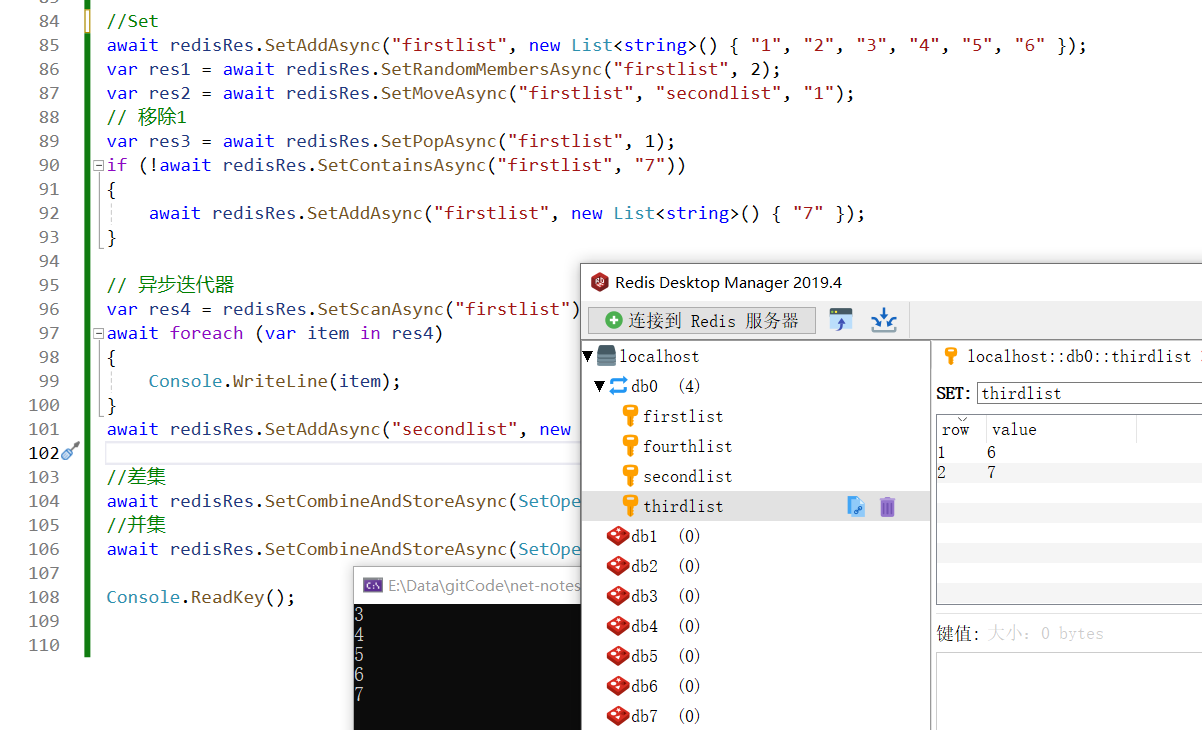Screen dimensions: 1202x730
Task: Select the firstlist key icon
Action: (630, 416)
